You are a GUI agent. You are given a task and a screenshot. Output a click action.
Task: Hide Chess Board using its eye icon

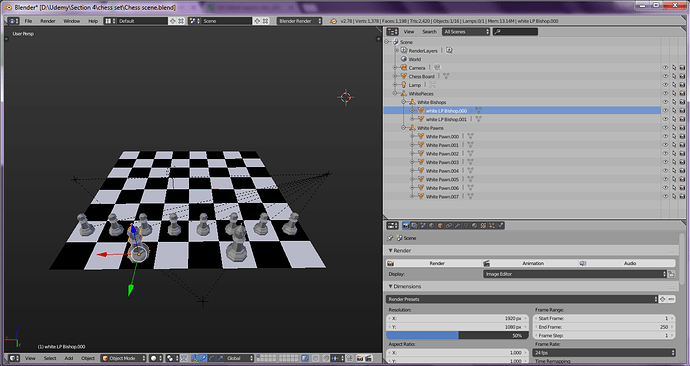pyautogui.click(x=665, y=76)
